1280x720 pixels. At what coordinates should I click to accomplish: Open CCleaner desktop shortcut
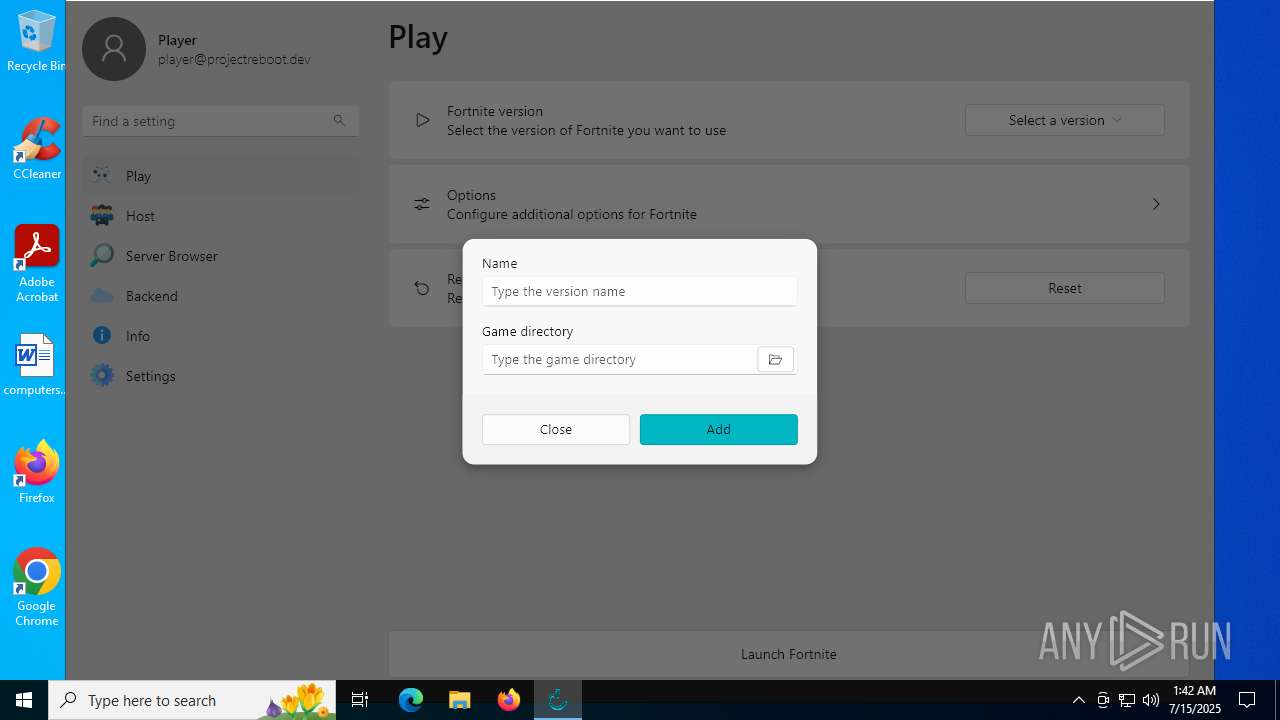click(37, 149)
